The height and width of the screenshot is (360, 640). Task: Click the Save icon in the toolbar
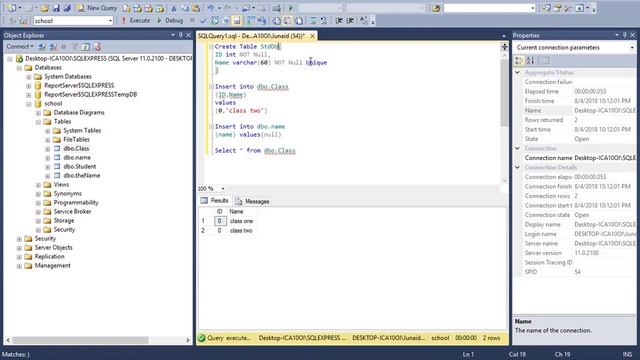(x=56, y=8)
